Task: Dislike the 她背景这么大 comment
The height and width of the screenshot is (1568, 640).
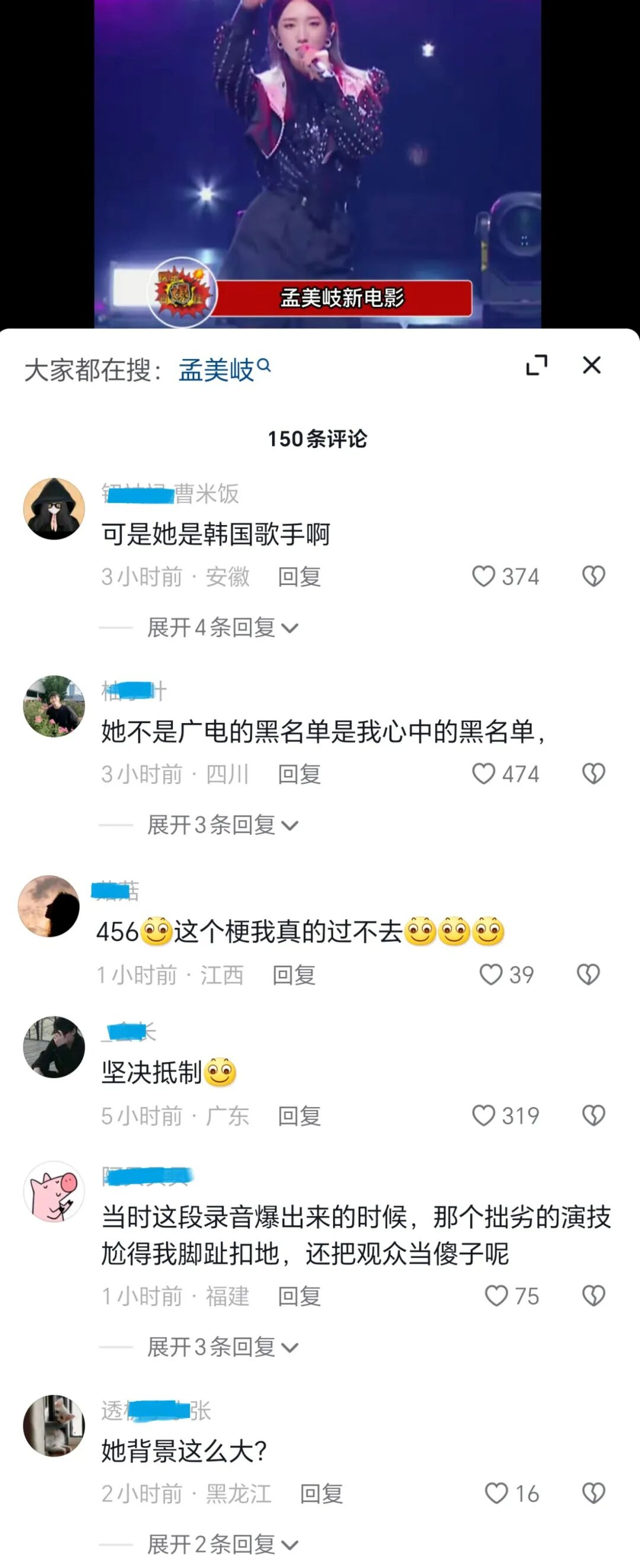Action: point(593,1493)
